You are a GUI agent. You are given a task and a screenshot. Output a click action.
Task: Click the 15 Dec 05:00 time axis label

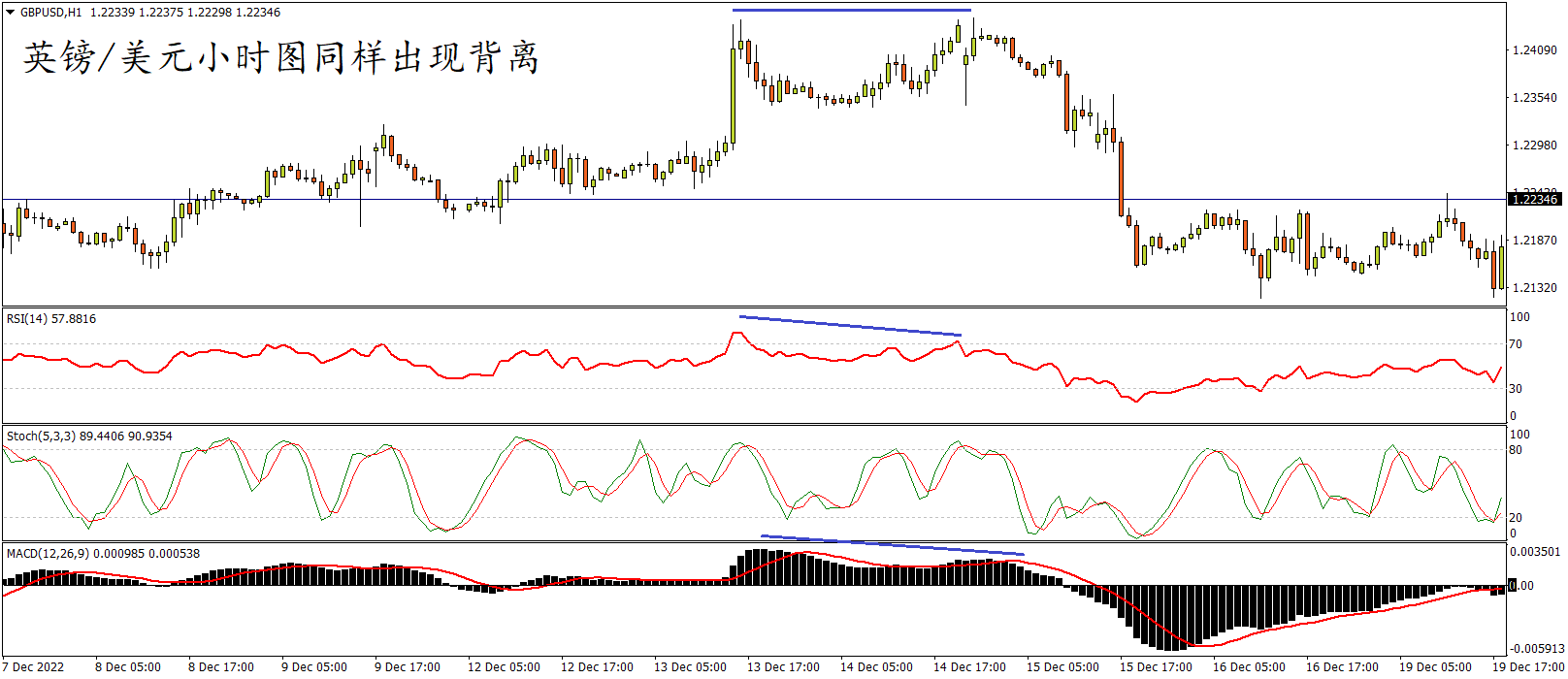[x=1062, y=667]
